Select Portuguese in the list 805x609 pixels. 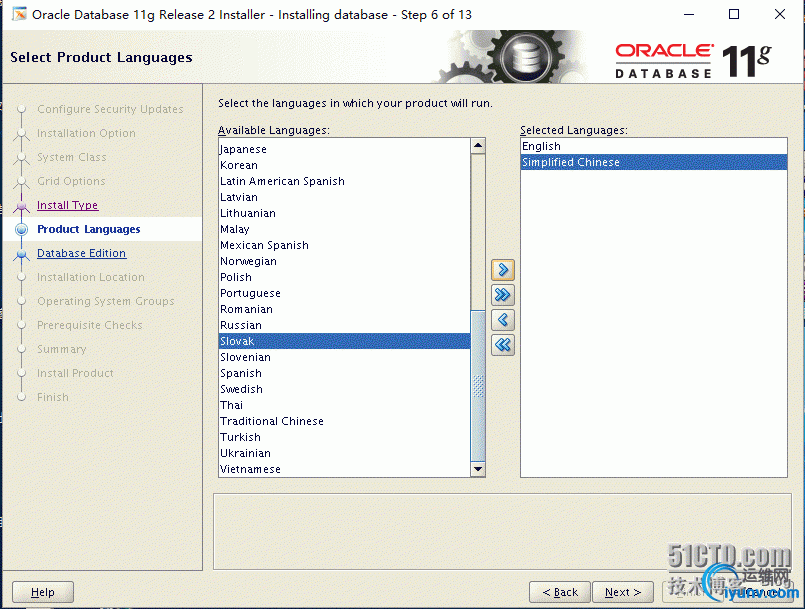344,293
